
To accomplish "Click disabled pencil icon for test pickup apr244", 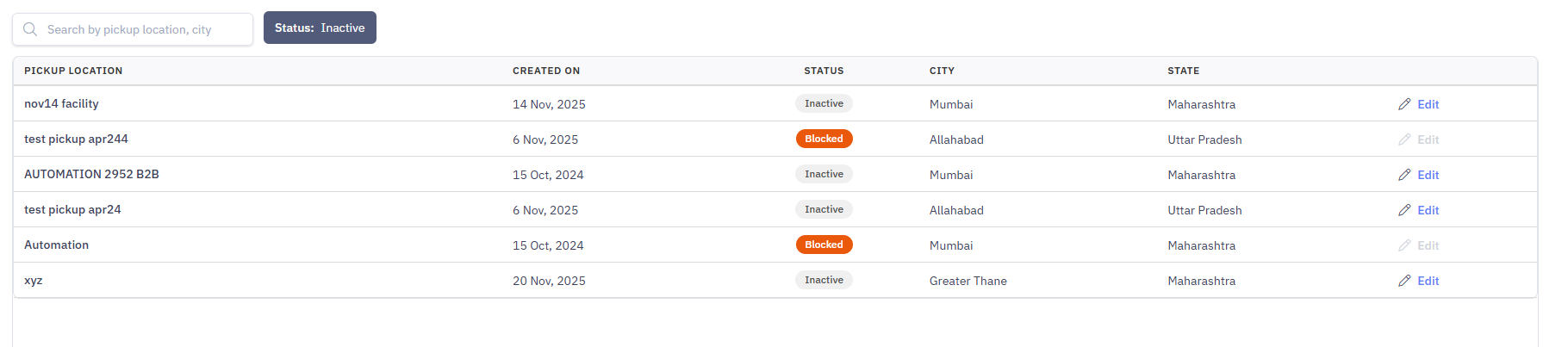I will [x=1404, y=139].
